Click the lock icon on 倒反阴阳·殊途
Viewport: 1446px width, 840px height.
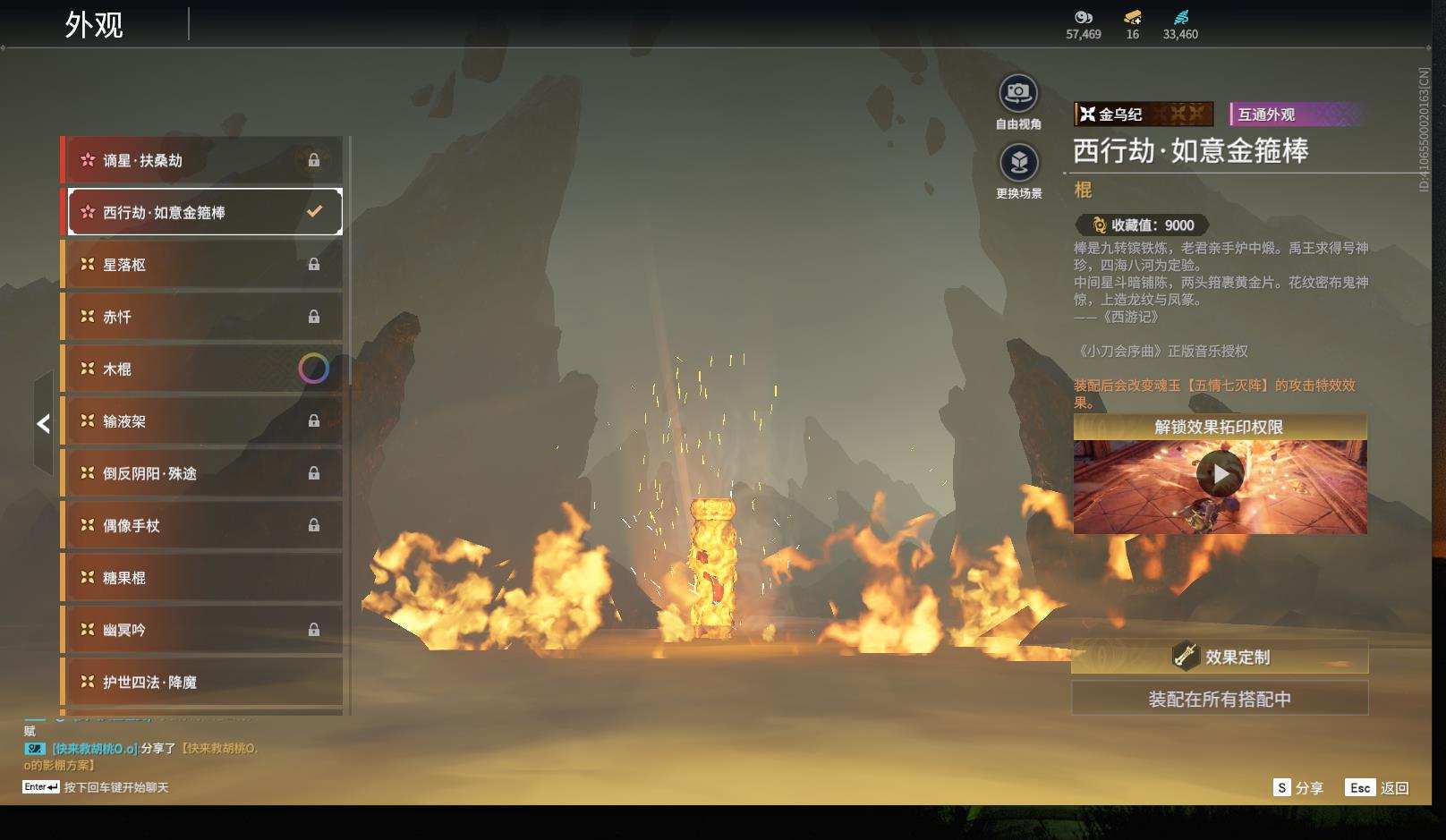tap(314, 473)
